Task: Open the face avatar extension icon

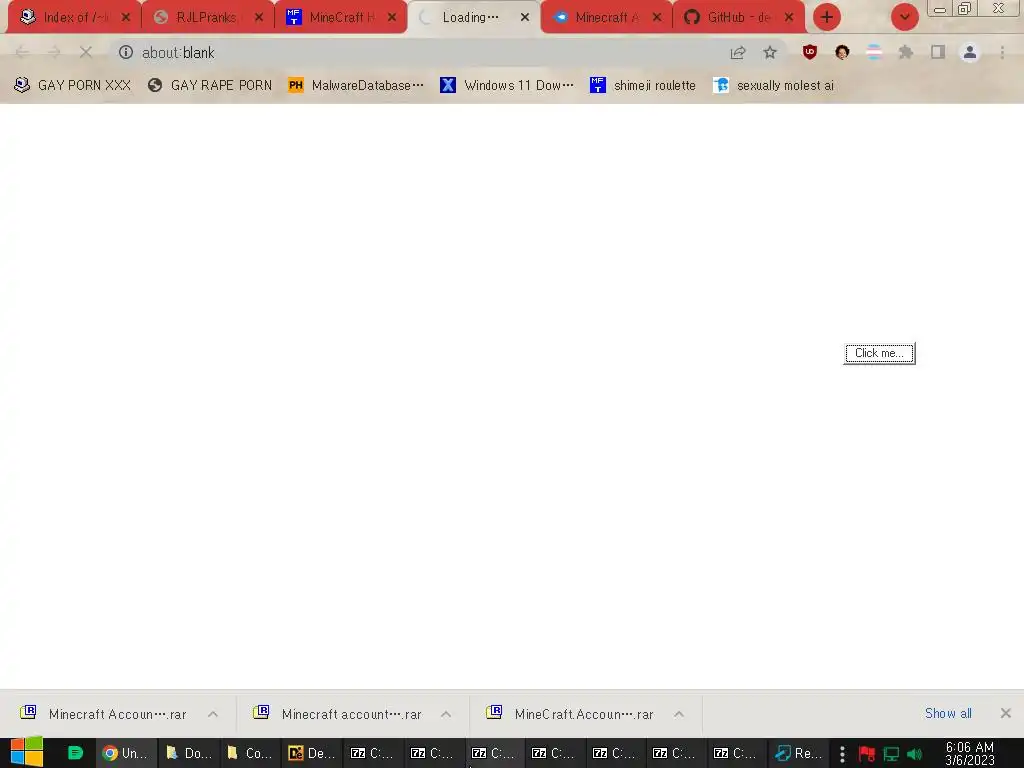Action: [842, 52]
